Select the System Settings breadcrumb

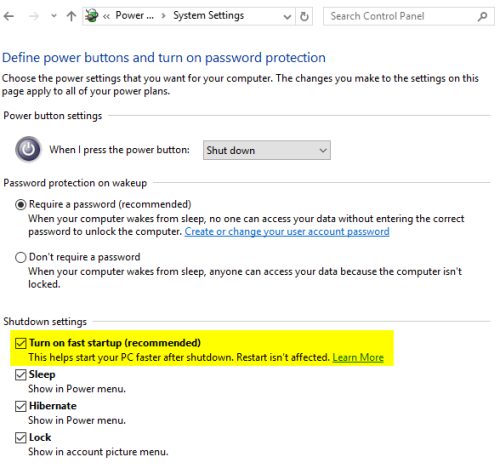point(208,15)
